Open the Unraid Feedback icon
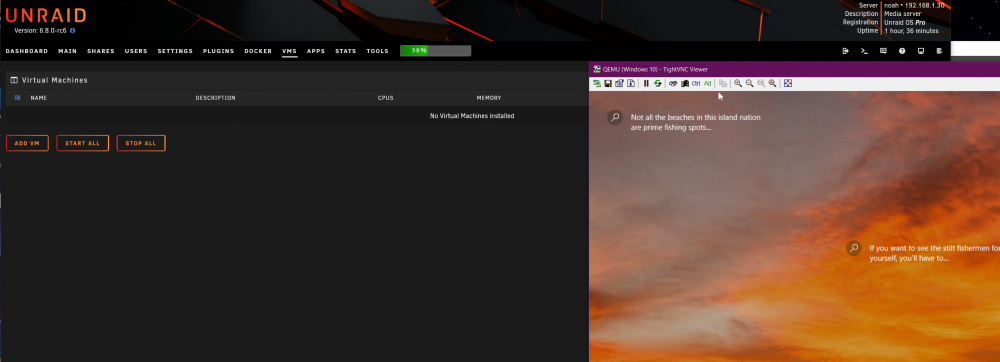This screenshot has width=1000, height=362. (x=883, y=51)
